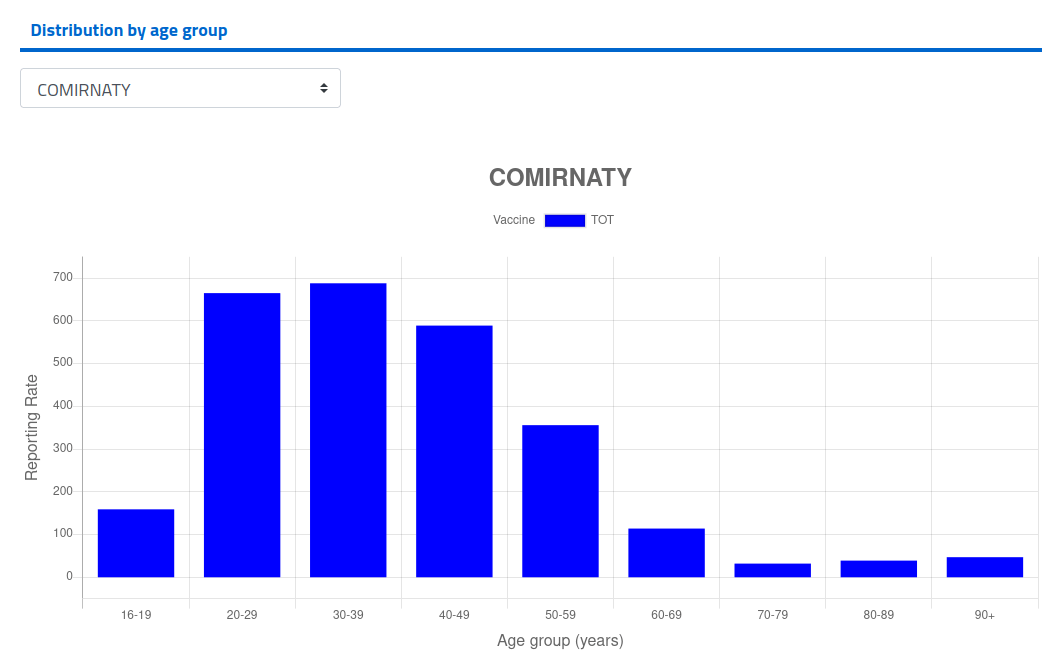
Task: Click the 20-29 x-axis label
Action: tap(242, 615)
